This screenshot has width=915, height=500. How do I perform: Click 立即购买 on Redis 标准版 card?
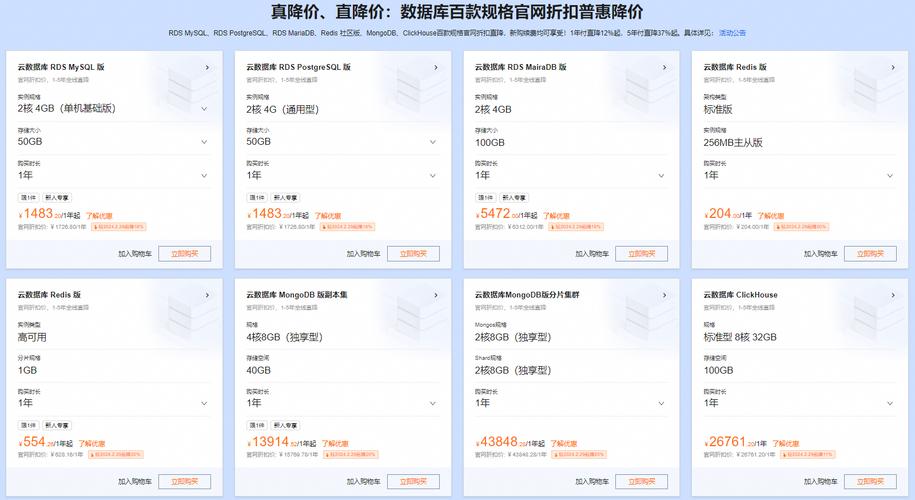(x=870, y=254)
